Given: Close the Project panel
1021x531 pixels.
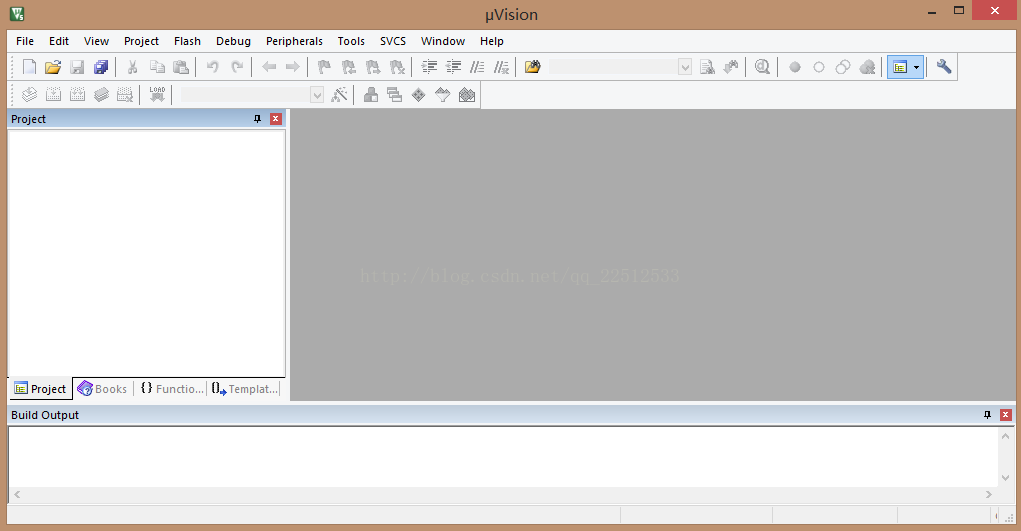Looking at the screenshot, I should tap(275, 119).
